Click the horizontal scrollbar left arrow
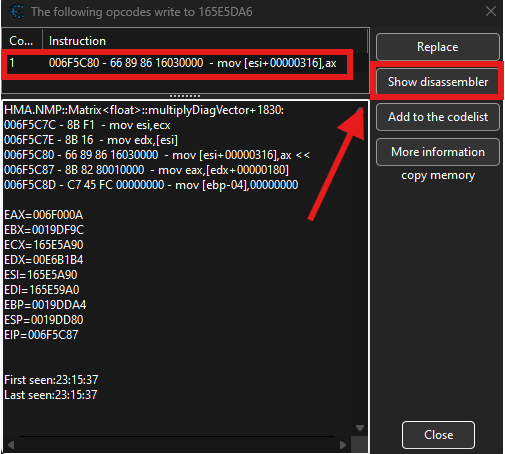The height and width of the screenshot is (454, 505). pyautogui.click(x=11, y=445)
